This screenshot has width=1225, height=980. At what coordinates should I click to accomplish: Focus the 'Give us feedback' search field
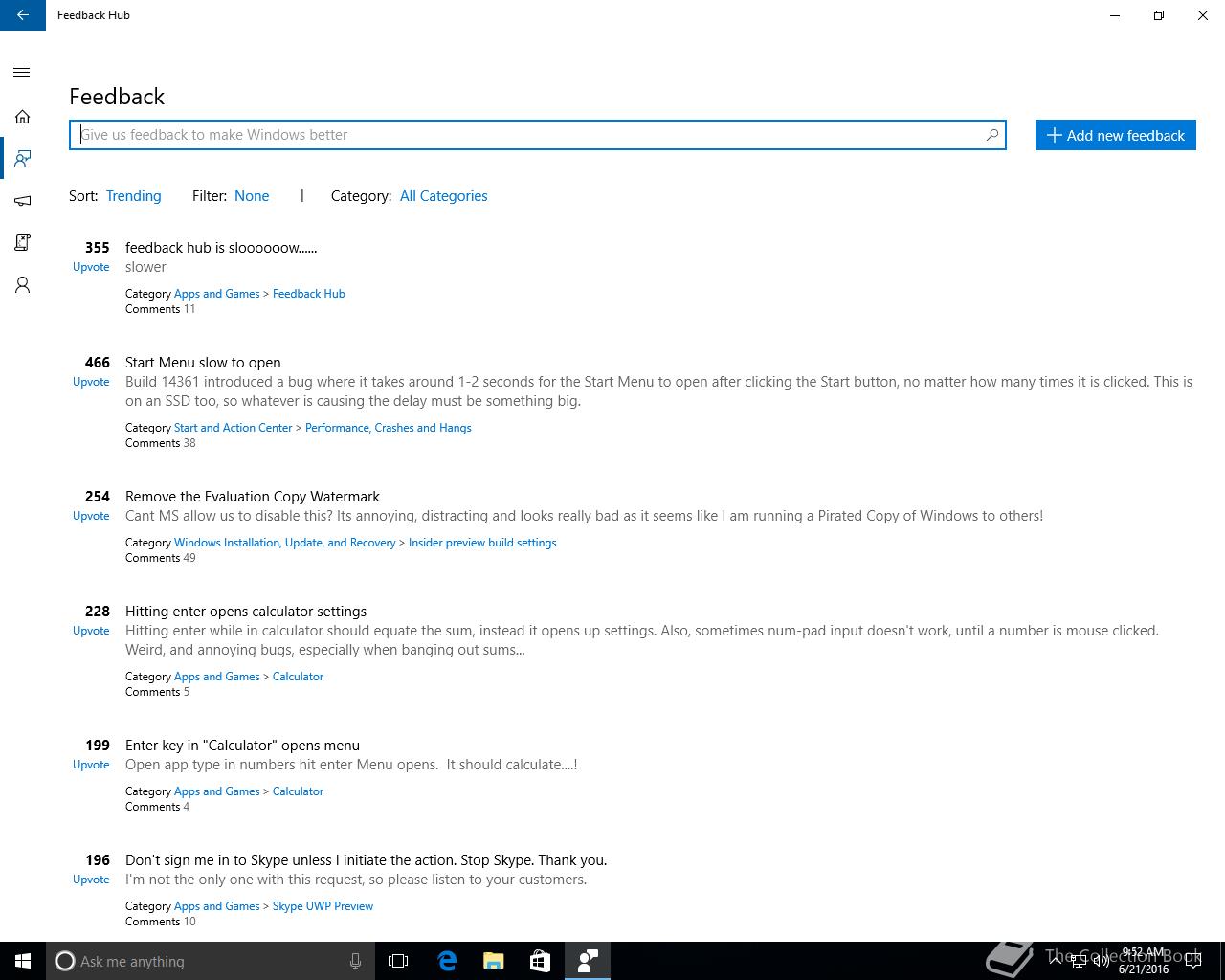pyautogui.click(x=537, y=135)
